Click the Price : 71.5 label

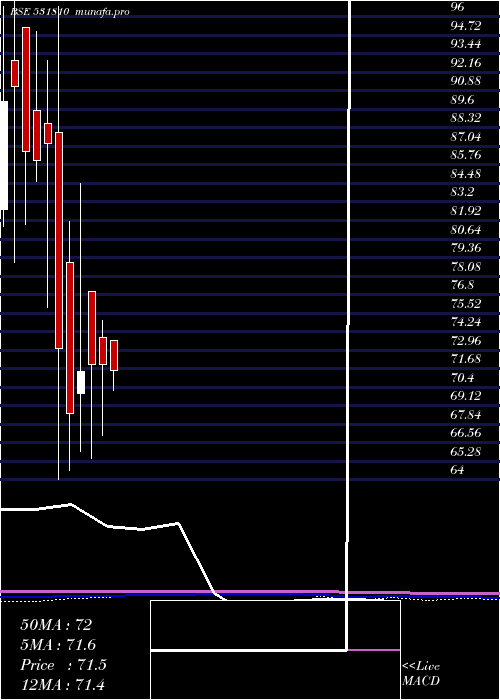tap(63, 665)
